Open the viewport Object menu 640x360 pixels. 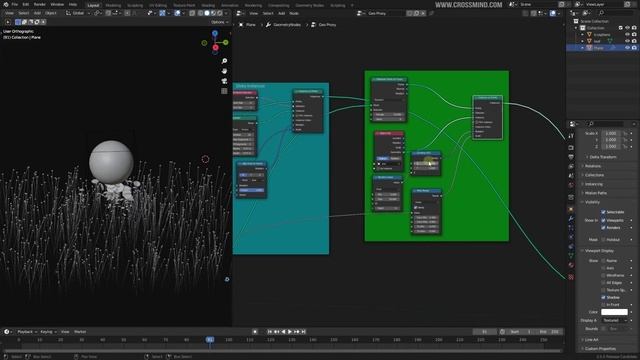(51, 13)
